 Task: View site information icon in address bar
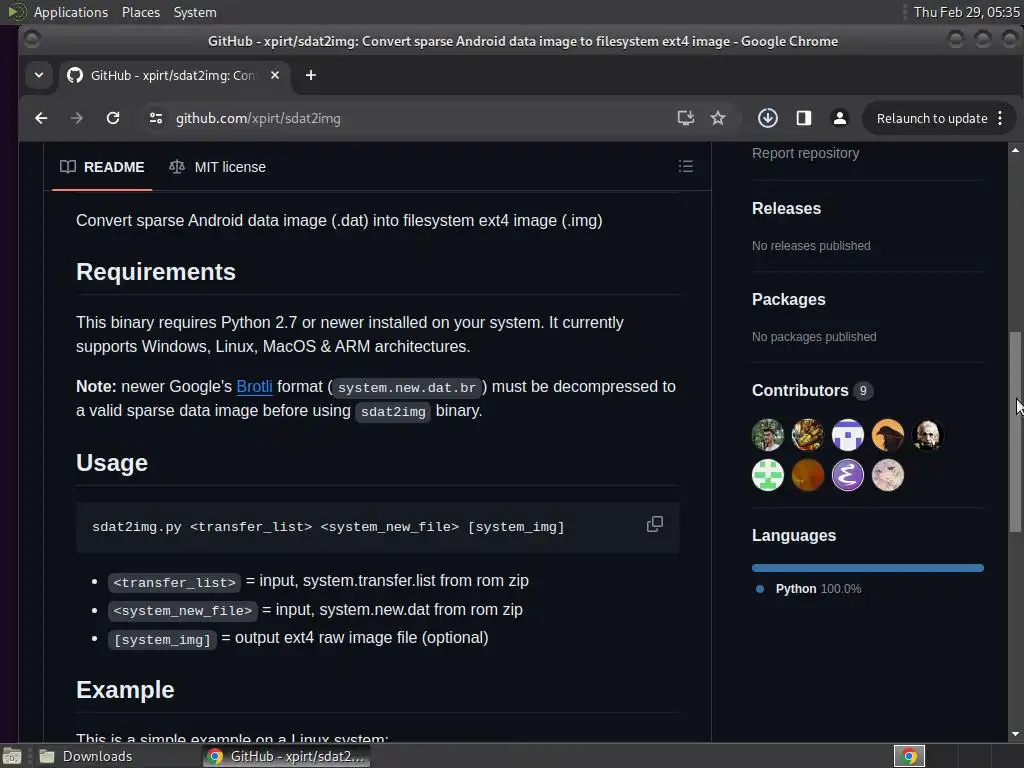[x=155, y=118]
